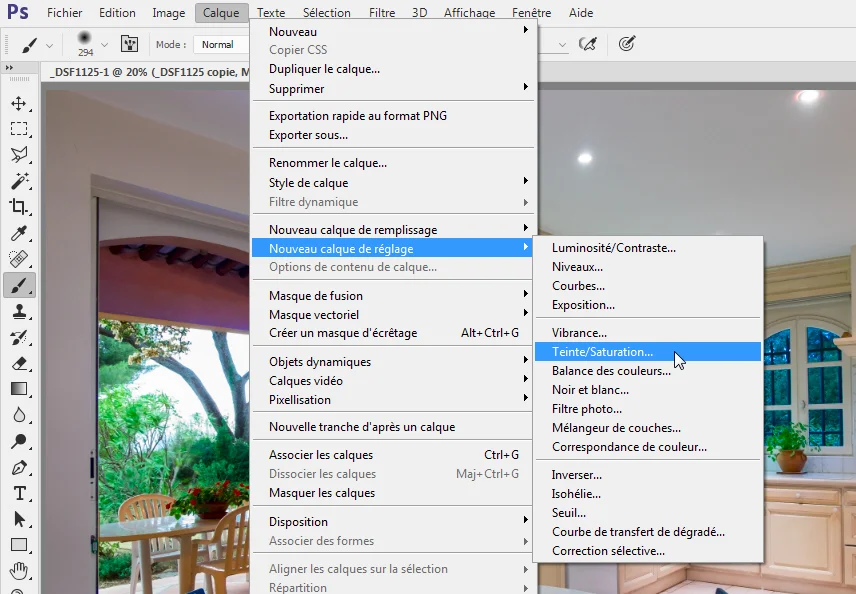Click Renommer le calque
This screenshot has height=594, width=856.
point(393,163)
